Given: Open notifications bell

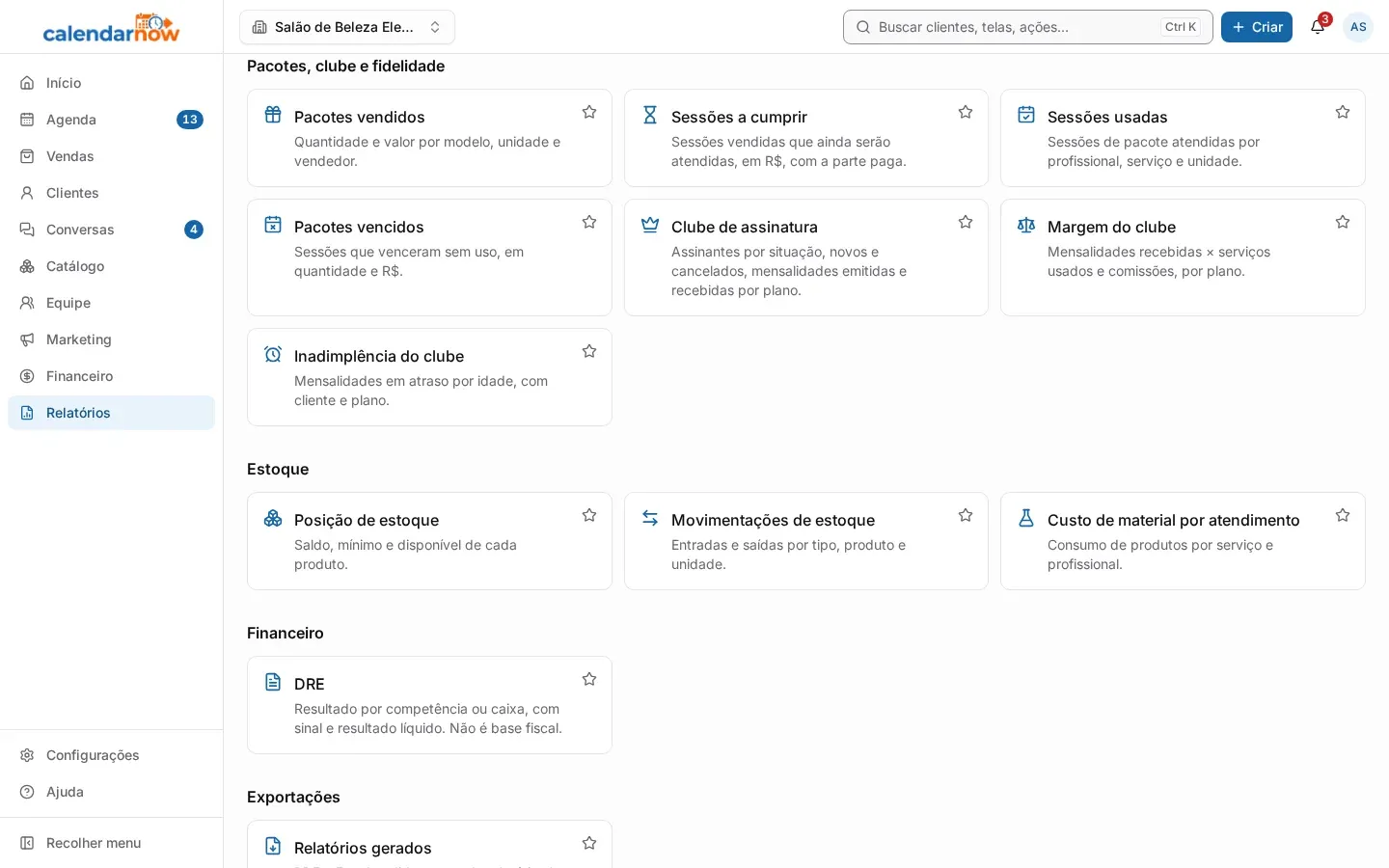Looking at the screenshot, I should click(x=1318, y=27).
